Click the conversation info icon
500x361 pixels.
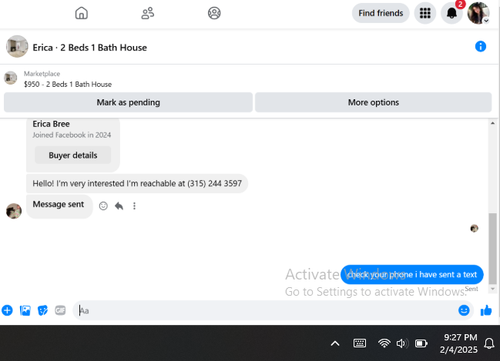pos(480,46)
